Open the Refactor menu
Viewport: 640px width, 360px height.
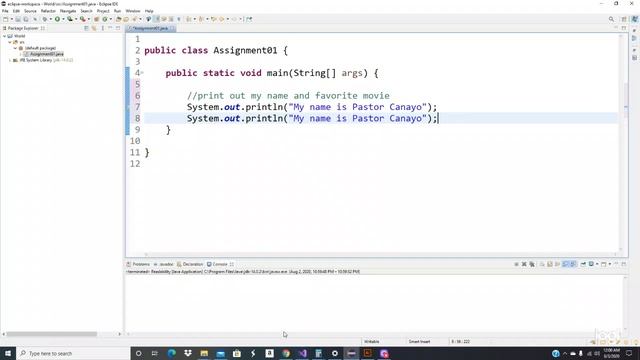(48, 11)
